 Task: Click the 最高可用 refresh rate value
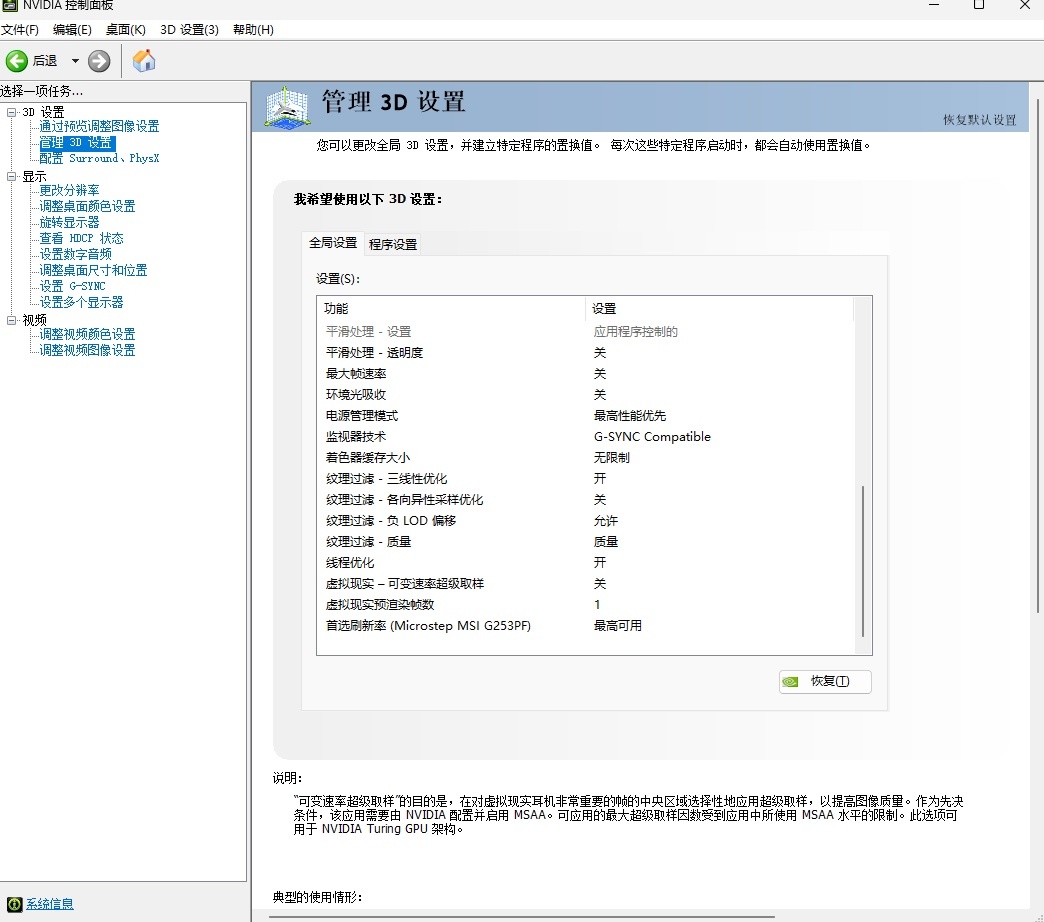(x=618, y=626)
